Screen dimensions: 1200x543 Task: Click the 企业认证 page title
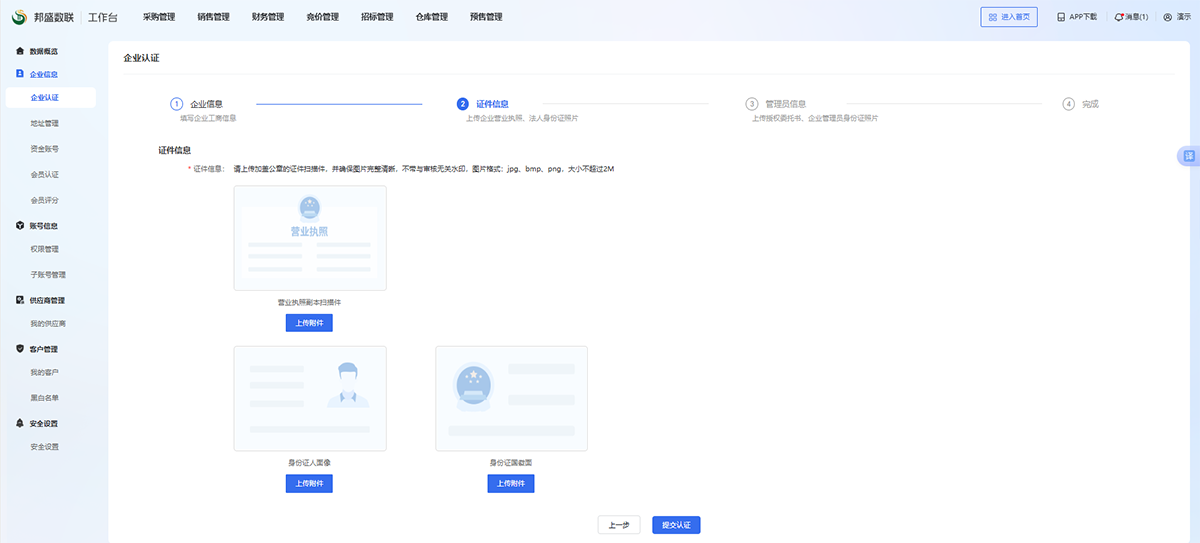141,58
